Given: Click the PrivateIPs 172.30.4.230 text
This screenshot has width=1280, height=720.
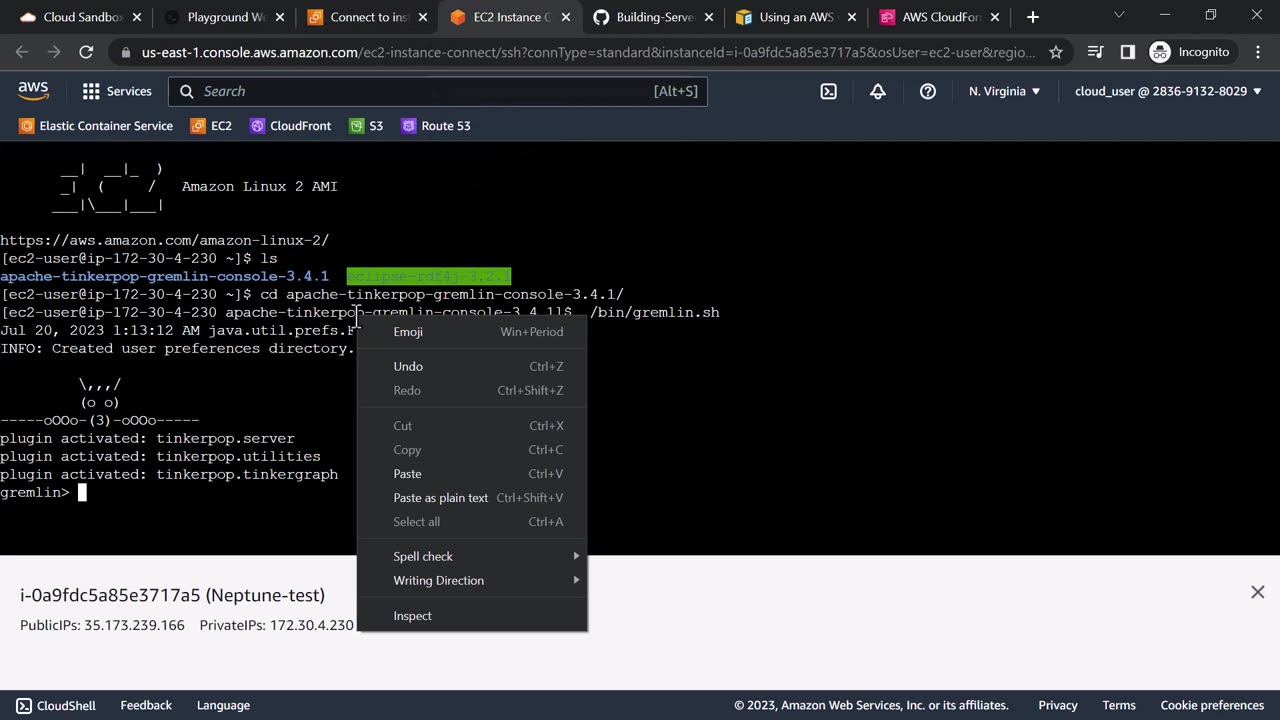Looking at the screenshot, I should (x=276, y=625).
